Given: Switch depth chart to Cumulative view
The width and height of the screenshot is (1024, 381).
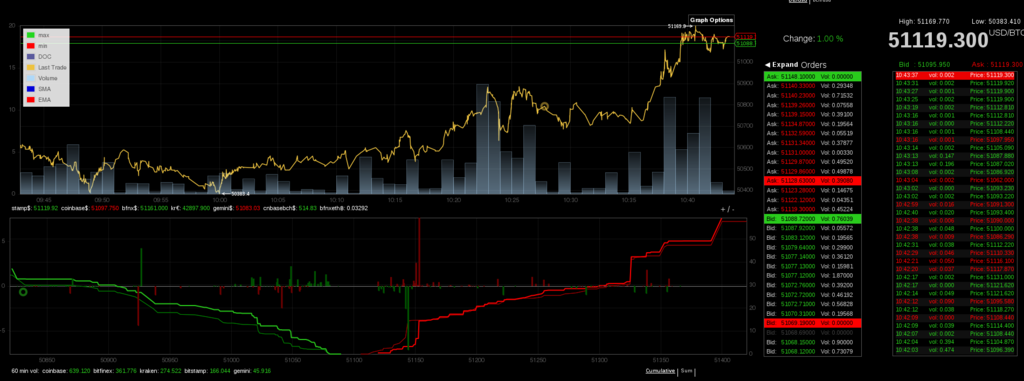Looking at the screenshot, I should [x=661, y=371].
